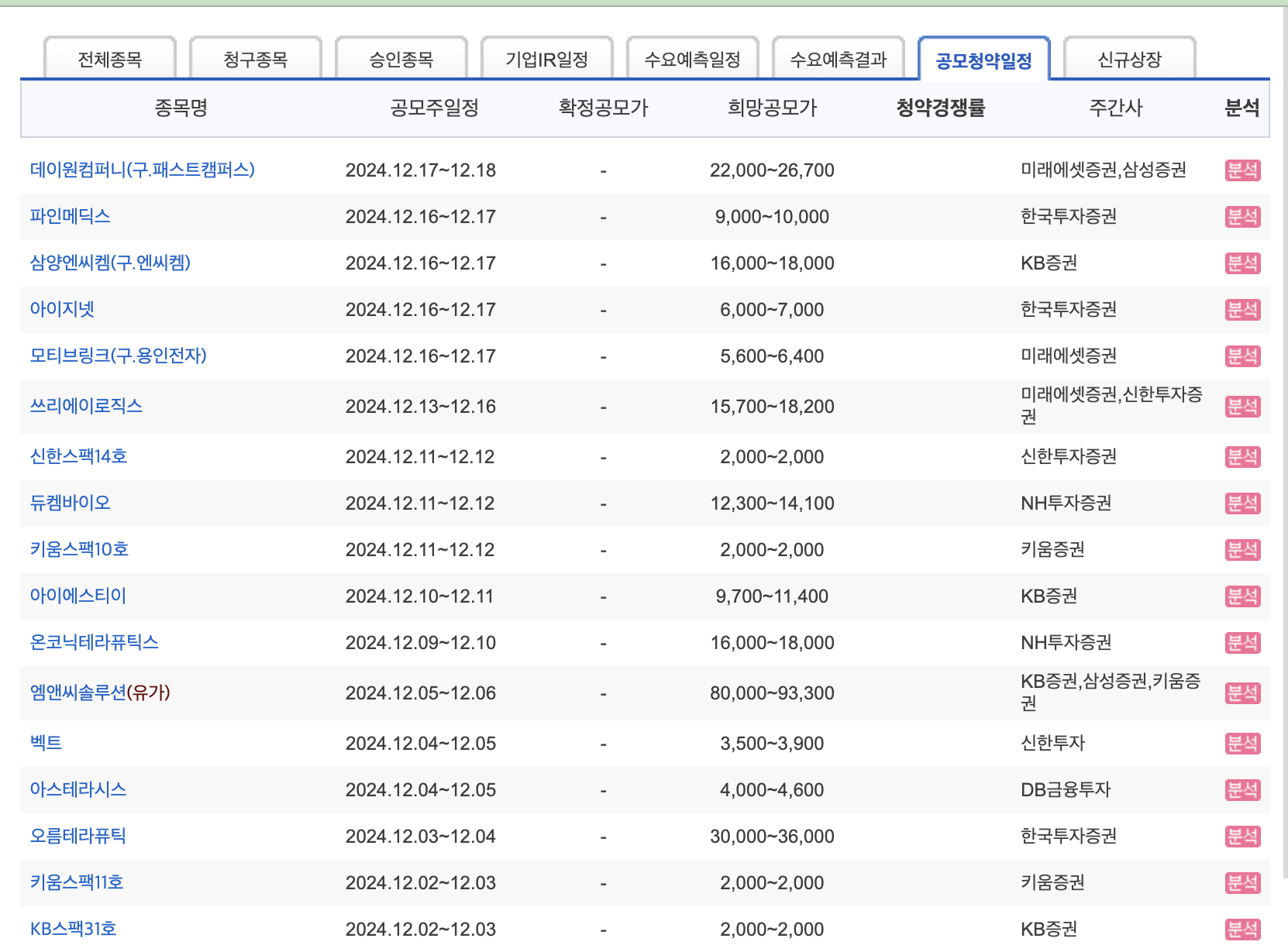
Task: Open 아이지넷 stock link
Action: coord(62,309)
